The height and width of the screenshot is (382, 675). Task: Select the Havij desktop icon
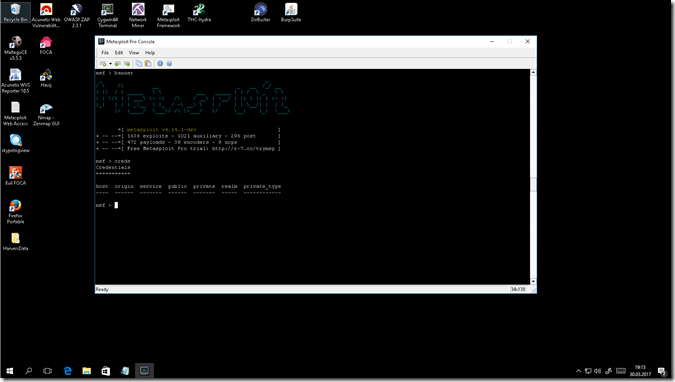click(x=46, y=78)
